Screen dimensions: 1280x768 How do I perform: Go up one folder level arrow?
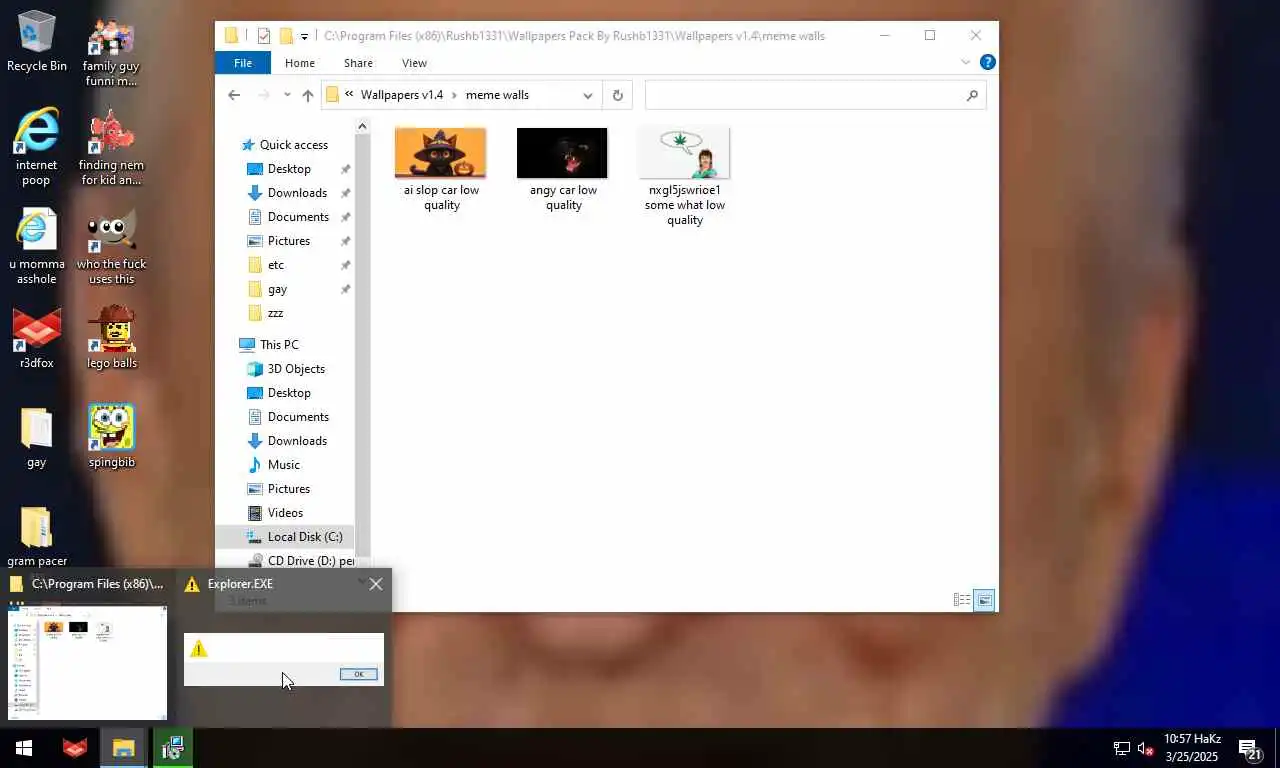308,95
